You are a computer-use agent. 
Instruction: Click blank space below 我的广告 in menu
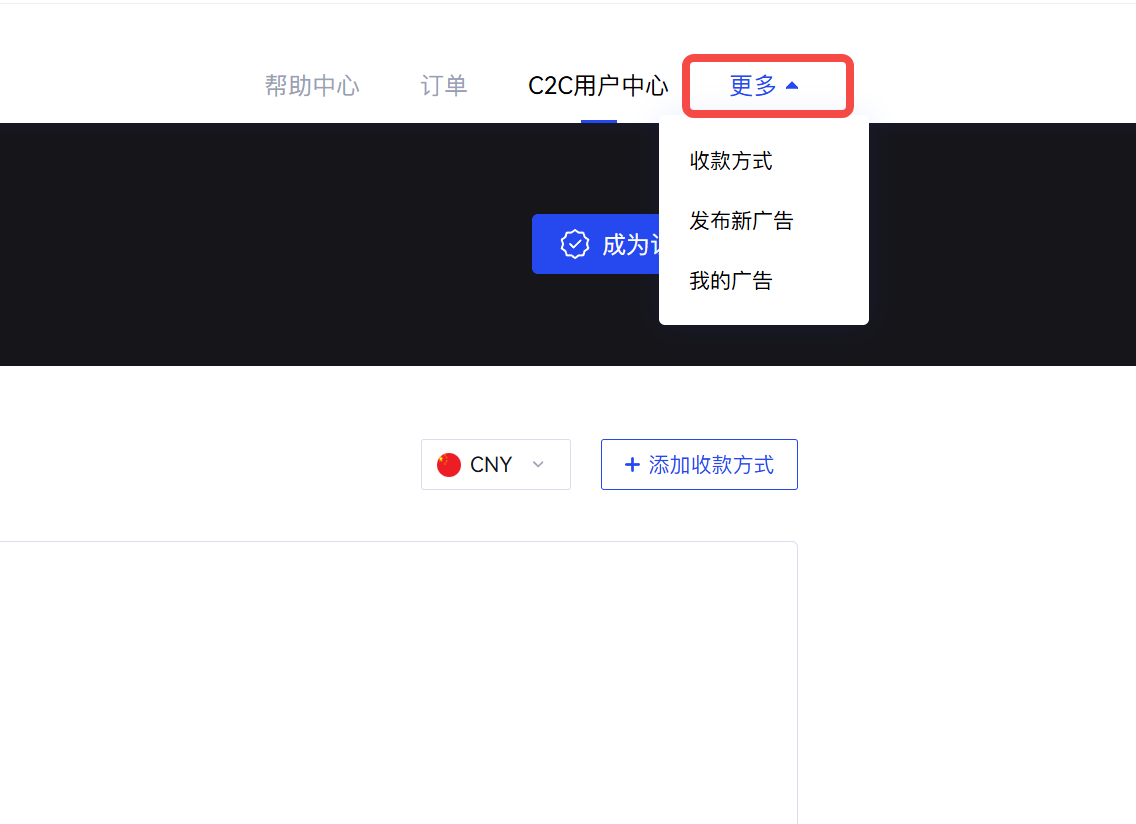click(763, 313)
